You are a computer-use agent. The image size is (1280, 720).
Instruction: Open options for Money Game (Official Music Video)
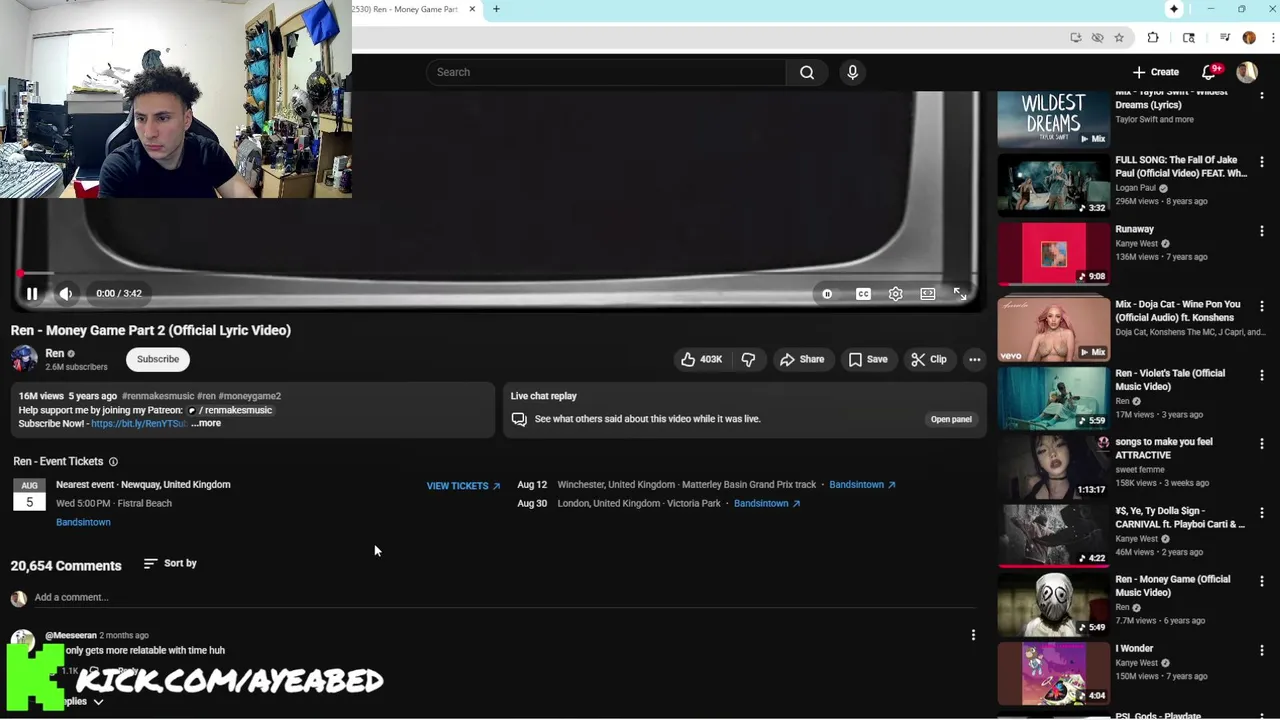[x=1262, y=581]
